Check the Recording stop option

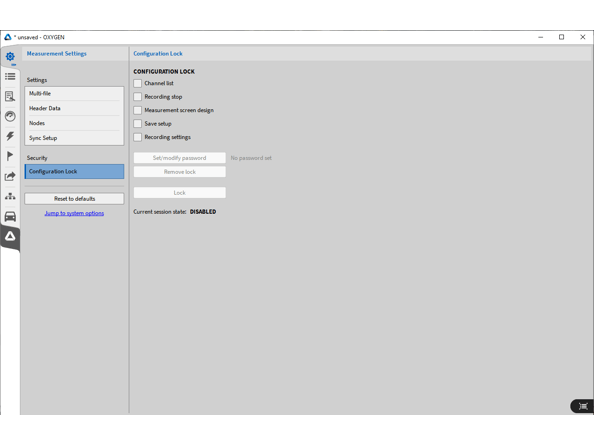(138, 97)
